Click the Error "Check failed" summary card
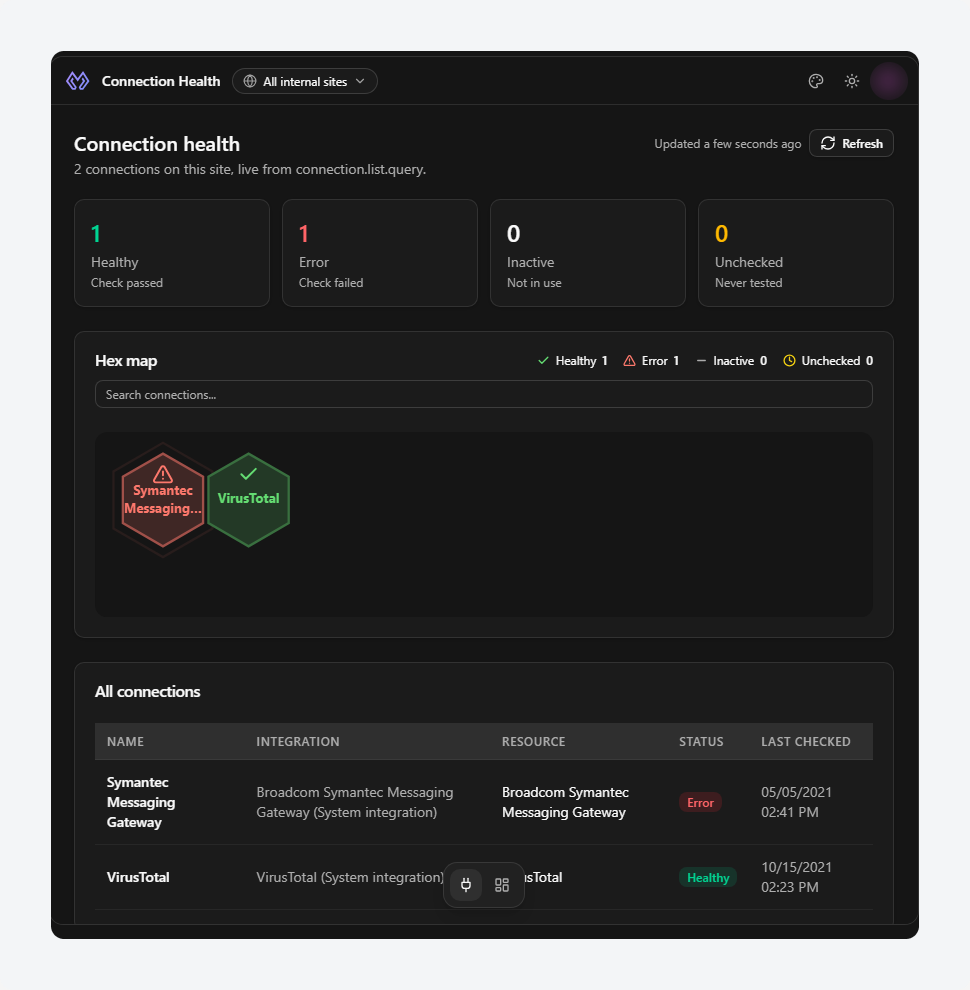 tap(380, 253)
